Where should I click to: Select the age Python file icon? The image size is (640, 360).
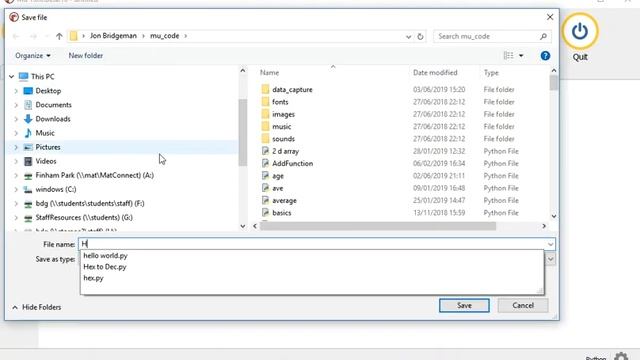[x=265, y=176]
